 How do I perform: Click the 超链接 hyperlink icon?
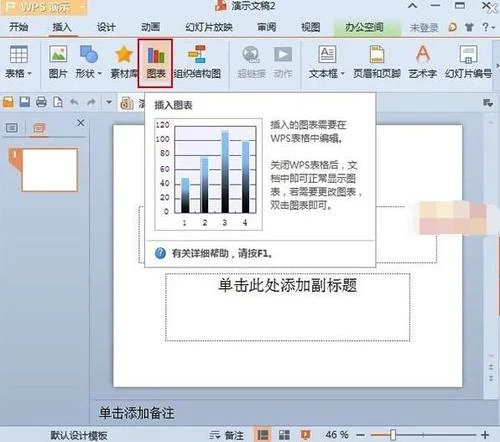click(251, 55)
